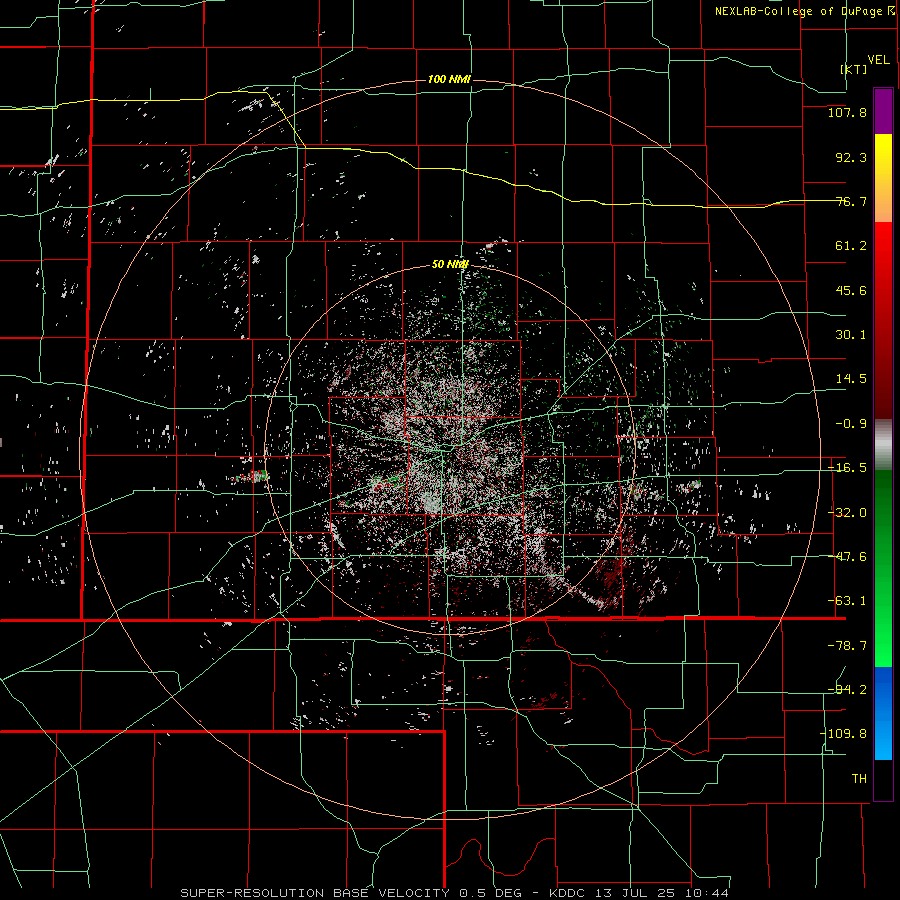This screenshot has height=900, width=900.
Task: Click the 45.6 velocity scale value
Action: pos(851,290)
